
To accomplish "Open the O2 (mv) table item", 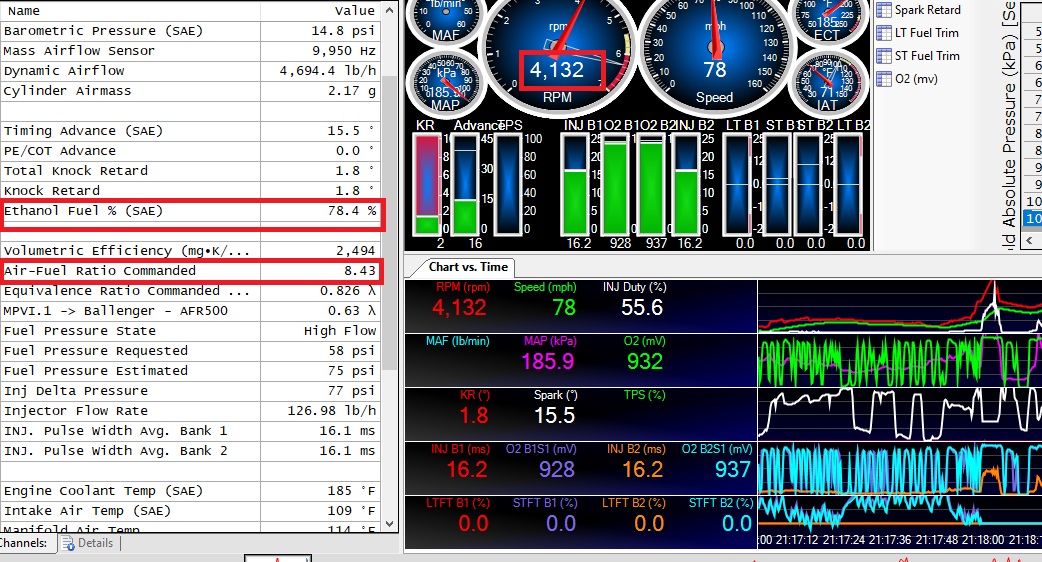I will 884,79.
